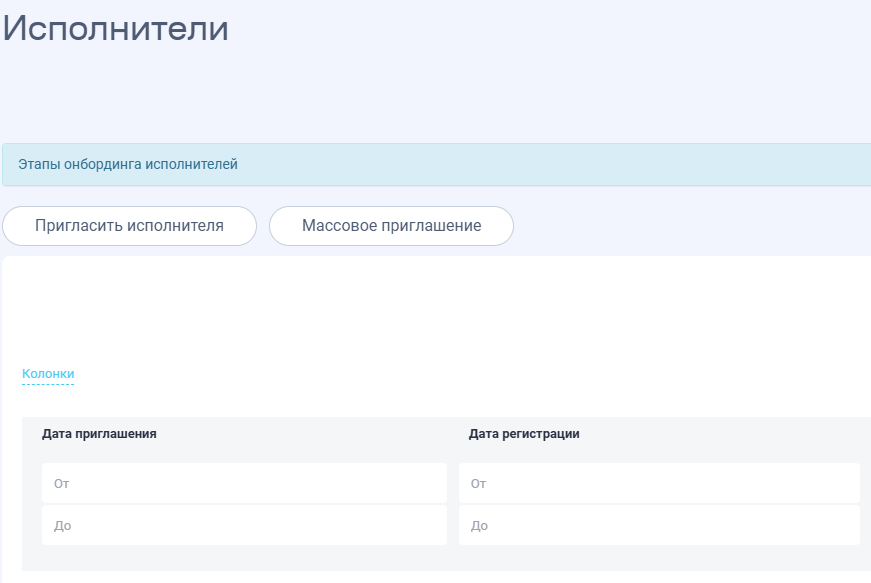Focus the От field under Дата приглашения
This screenshot has width=871, height=583.
click(244, 483)
